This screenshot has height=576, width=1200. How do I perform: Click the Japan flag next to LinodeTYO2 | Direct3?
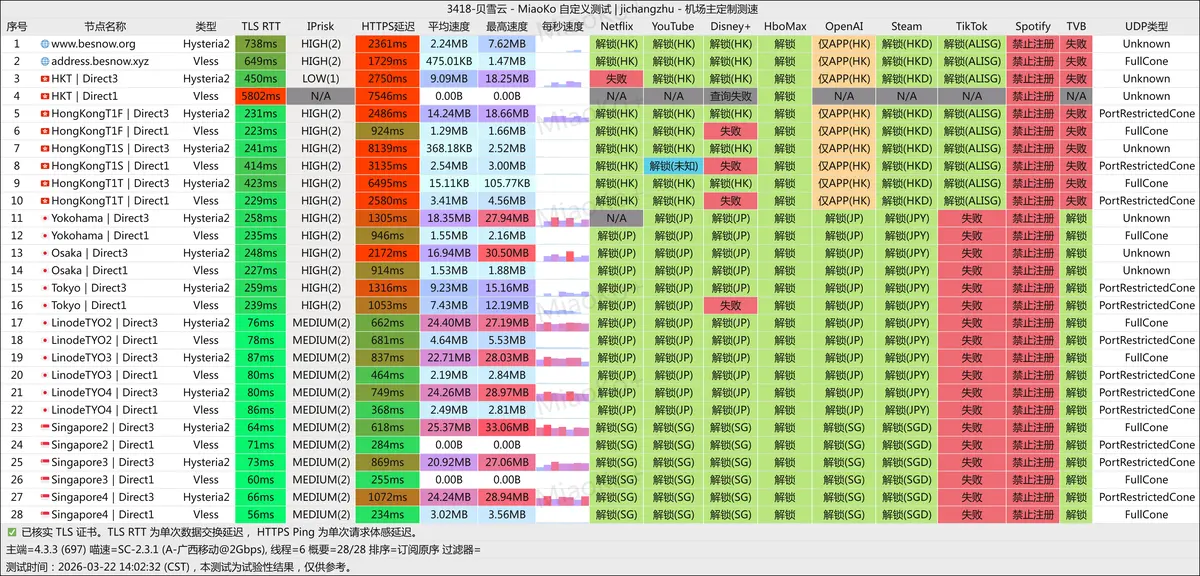(x=45, y=323)
